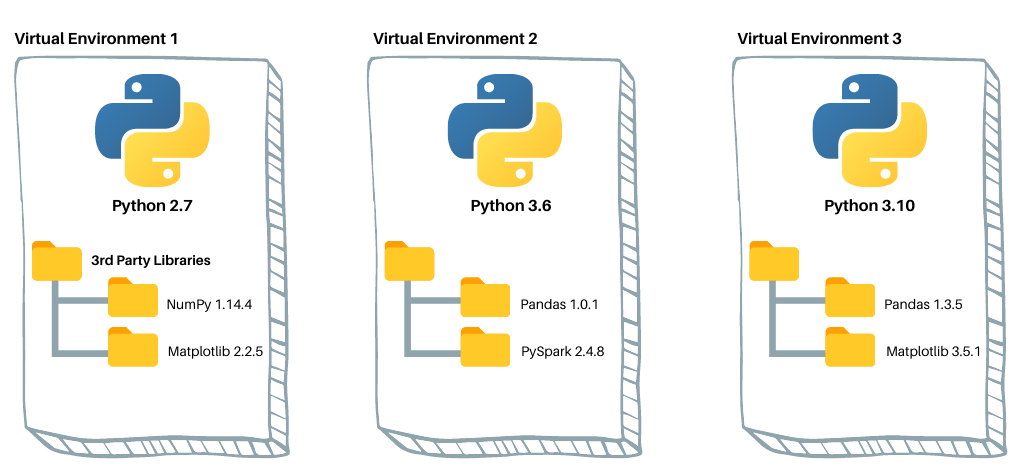This screenshot has height=471, width=1018.
Task: Select the Matplotlib 2.2.5 folder icon
Action: click(133, 347)
